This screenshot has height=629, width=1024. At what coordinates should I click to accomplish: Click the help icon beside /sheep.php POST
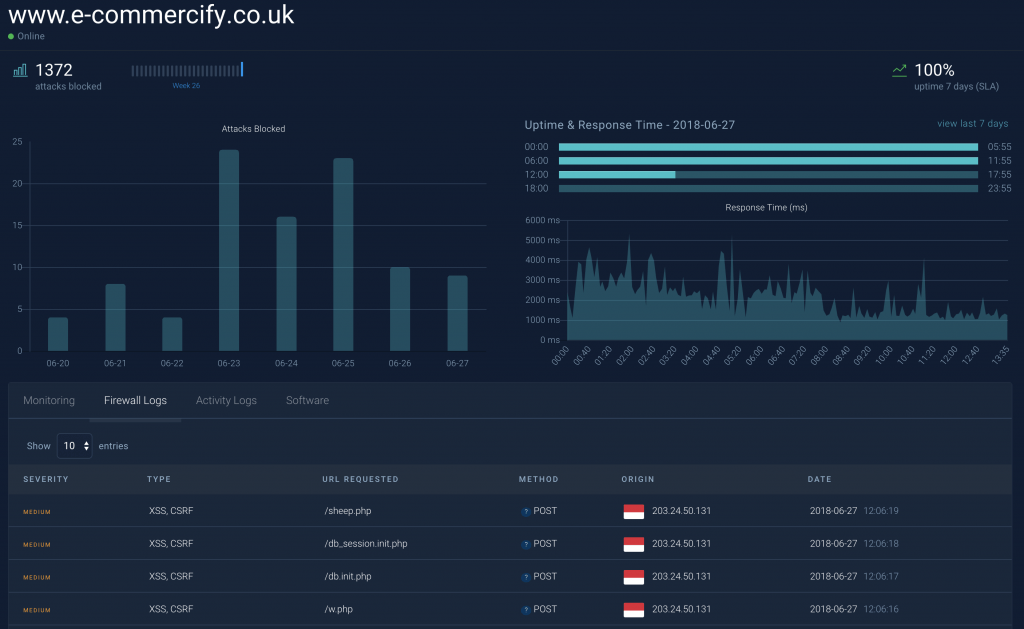526,511
